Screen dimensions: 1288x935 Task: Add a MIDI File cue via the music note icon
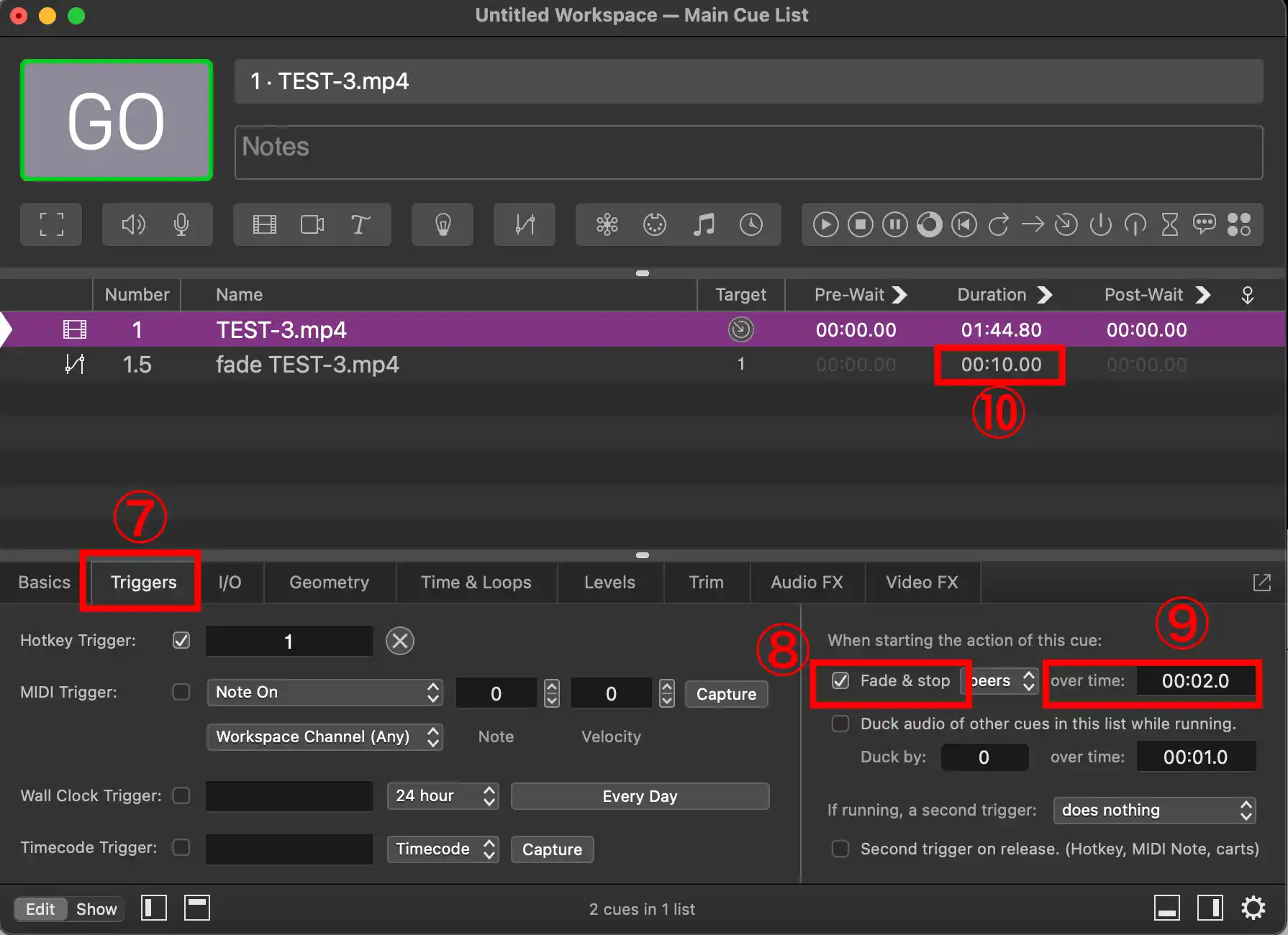(704, 225)
